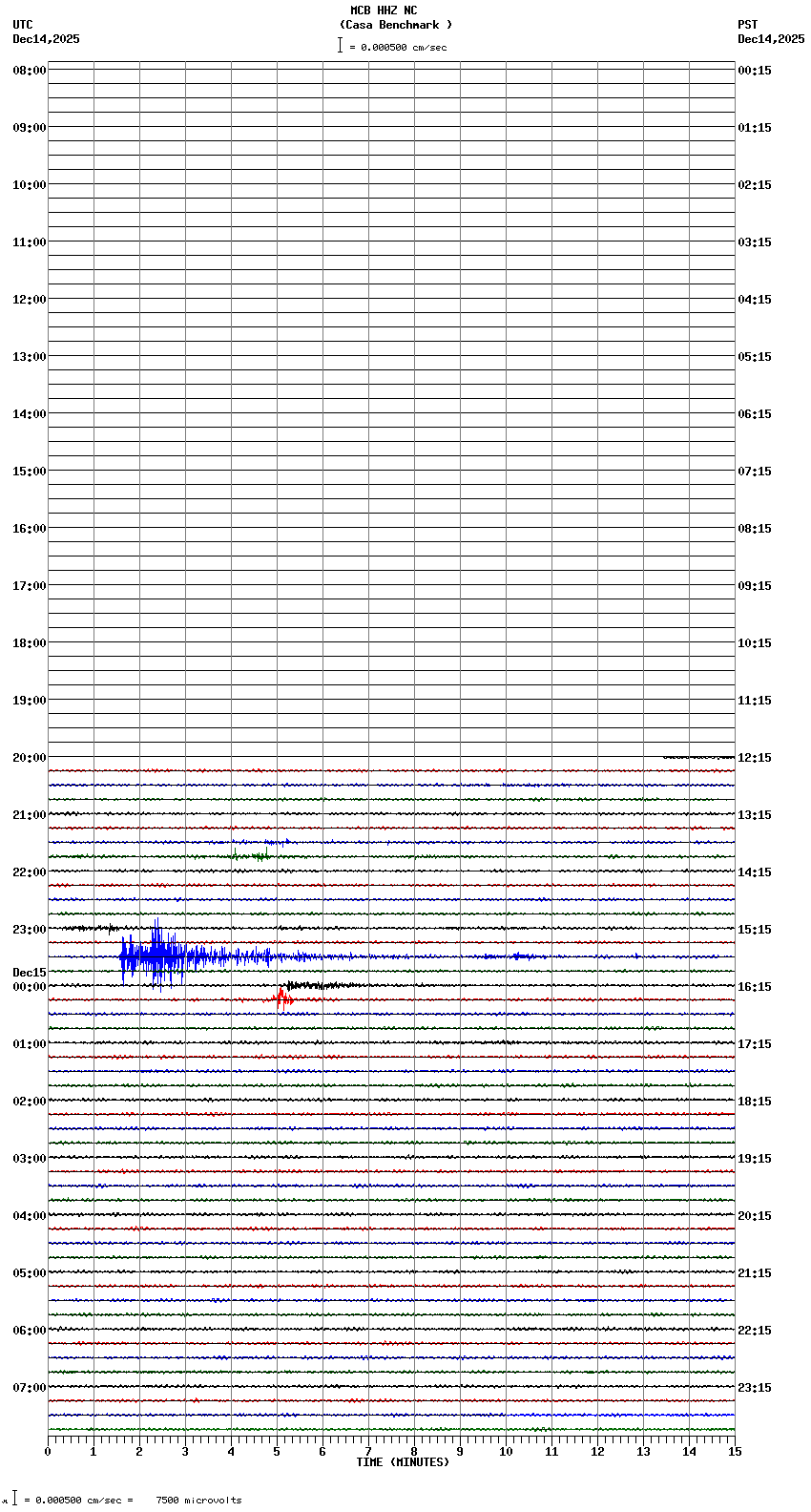This screenshot has height=1512, width=811.
Task: Click the red event wiggle near minute 5
Action: pos(281,999)
